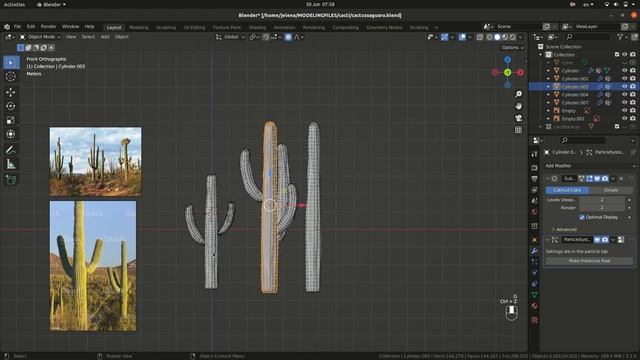Screen dimensions: 640x360
Task: Click the Activities button
Action: [x=14, y=4]
